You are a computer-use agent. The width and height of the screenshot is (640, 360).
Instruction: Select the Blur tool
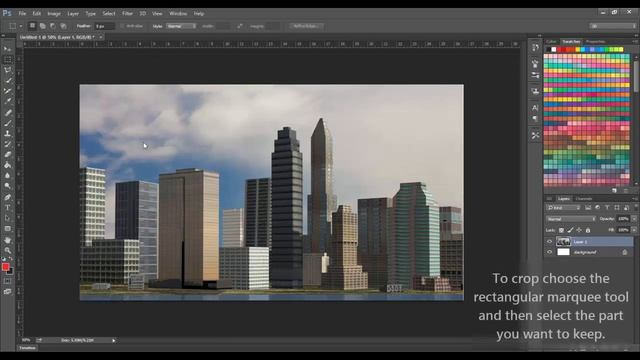click(7, 176)
